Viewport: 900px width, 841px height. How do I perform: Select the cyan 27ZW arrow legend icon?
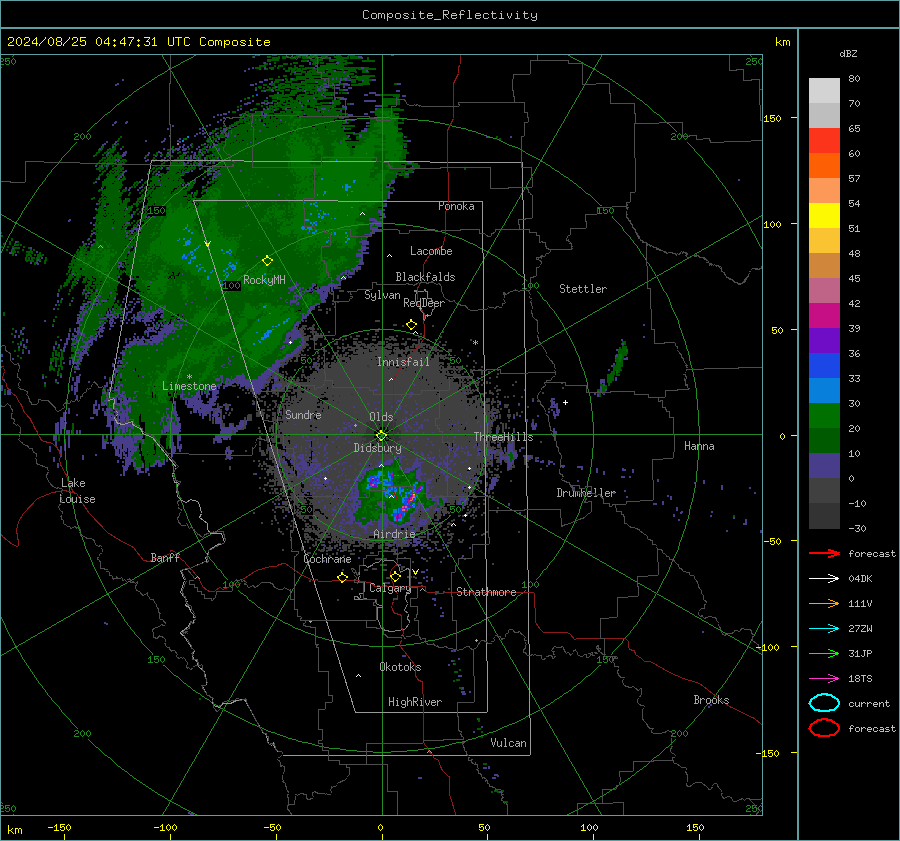click(824, 629)
